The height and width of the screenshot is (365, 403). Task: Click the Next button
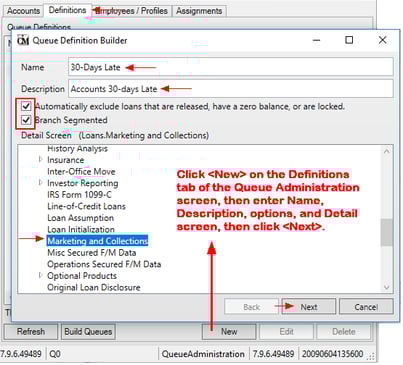[x=309, y=307]
